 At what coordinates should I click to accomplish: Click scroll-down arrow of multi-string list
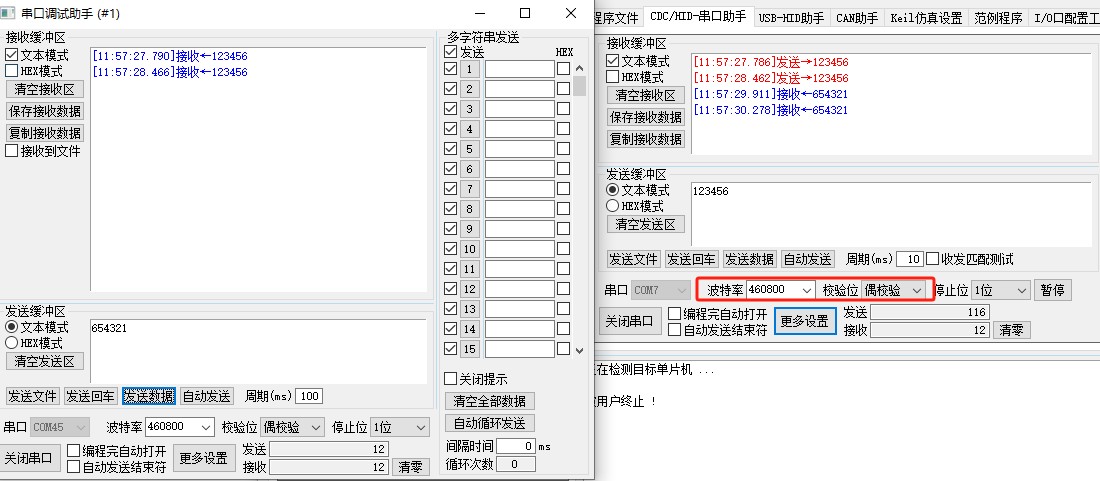[579, 350]
